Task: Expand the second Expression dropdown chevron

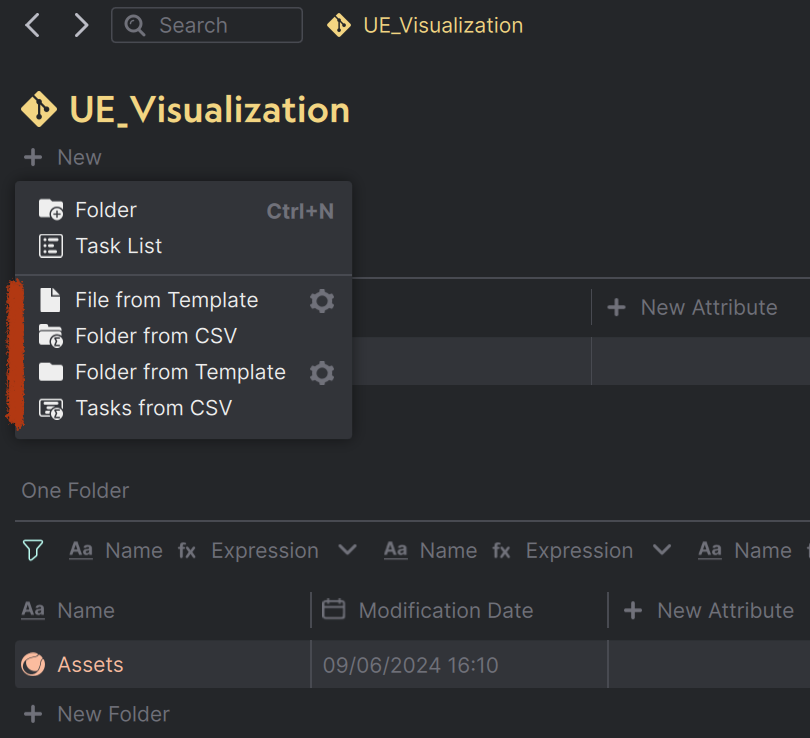Action: click(662, 550)
